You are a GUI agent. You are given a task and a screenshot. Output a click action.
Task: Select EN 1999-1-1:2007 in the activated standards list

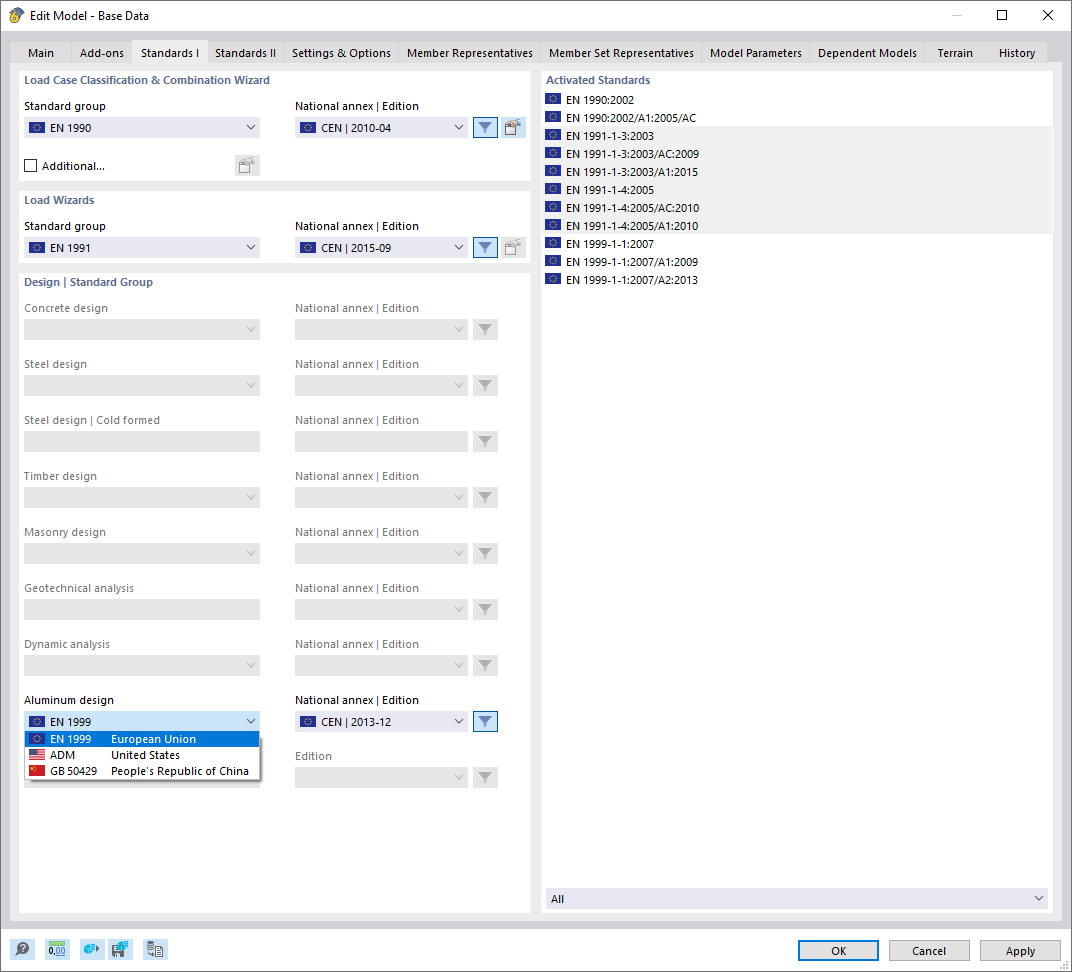(x=614, y=243)
